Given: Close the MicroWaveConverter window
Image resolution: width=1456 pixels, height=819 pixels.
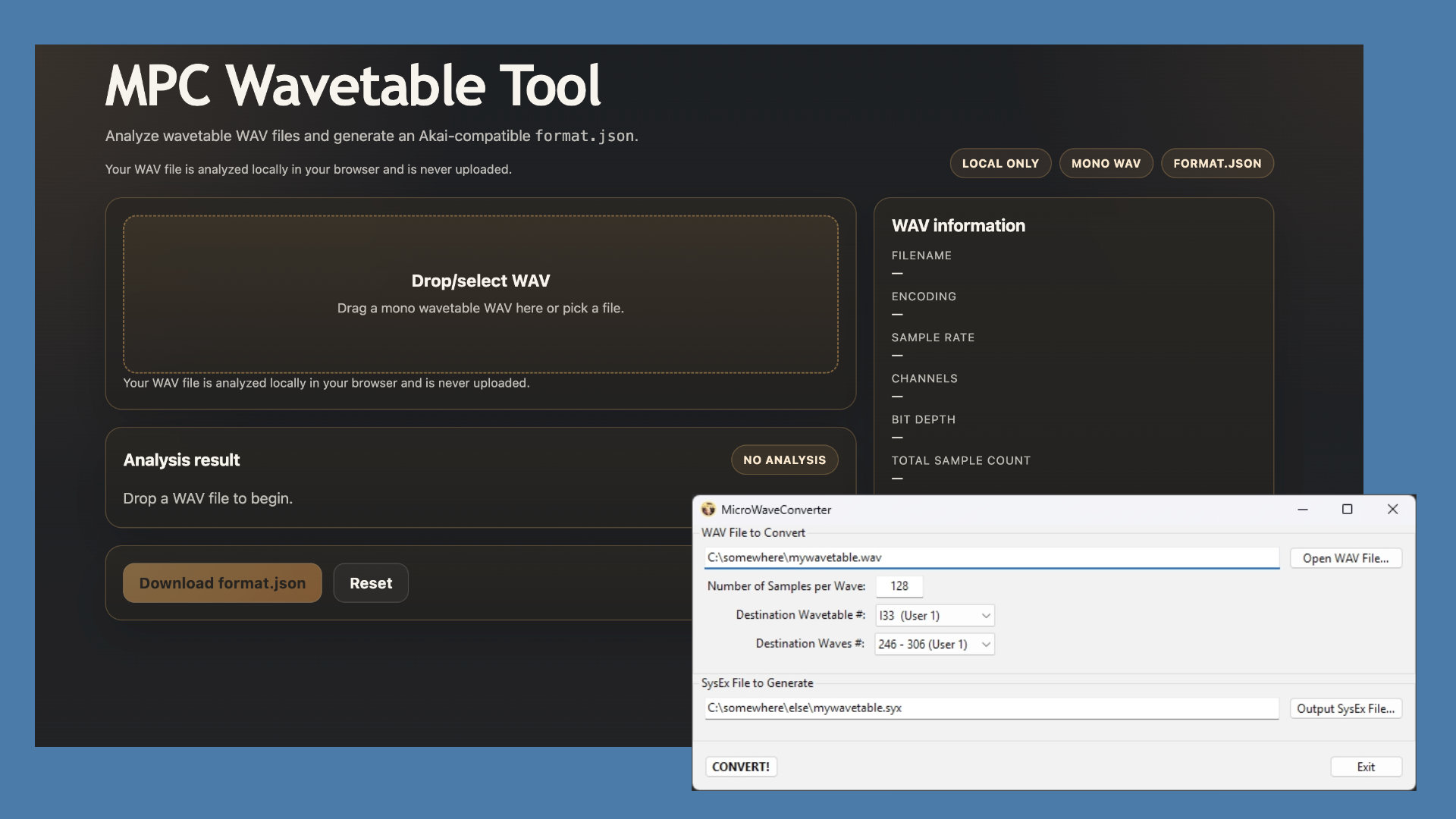Looking at the screenshot, I should (1392, 510).
